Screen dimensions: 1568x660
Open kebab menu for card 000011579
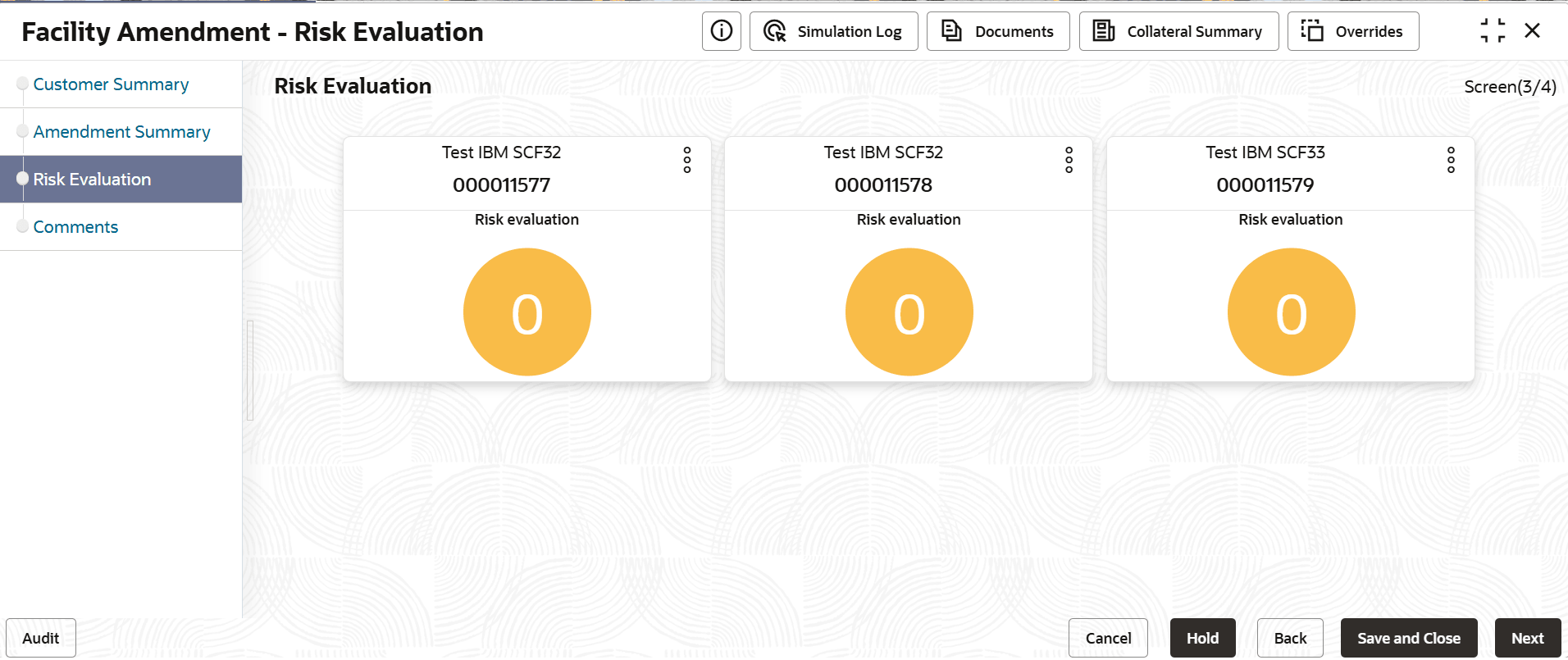click(1451, 160)
